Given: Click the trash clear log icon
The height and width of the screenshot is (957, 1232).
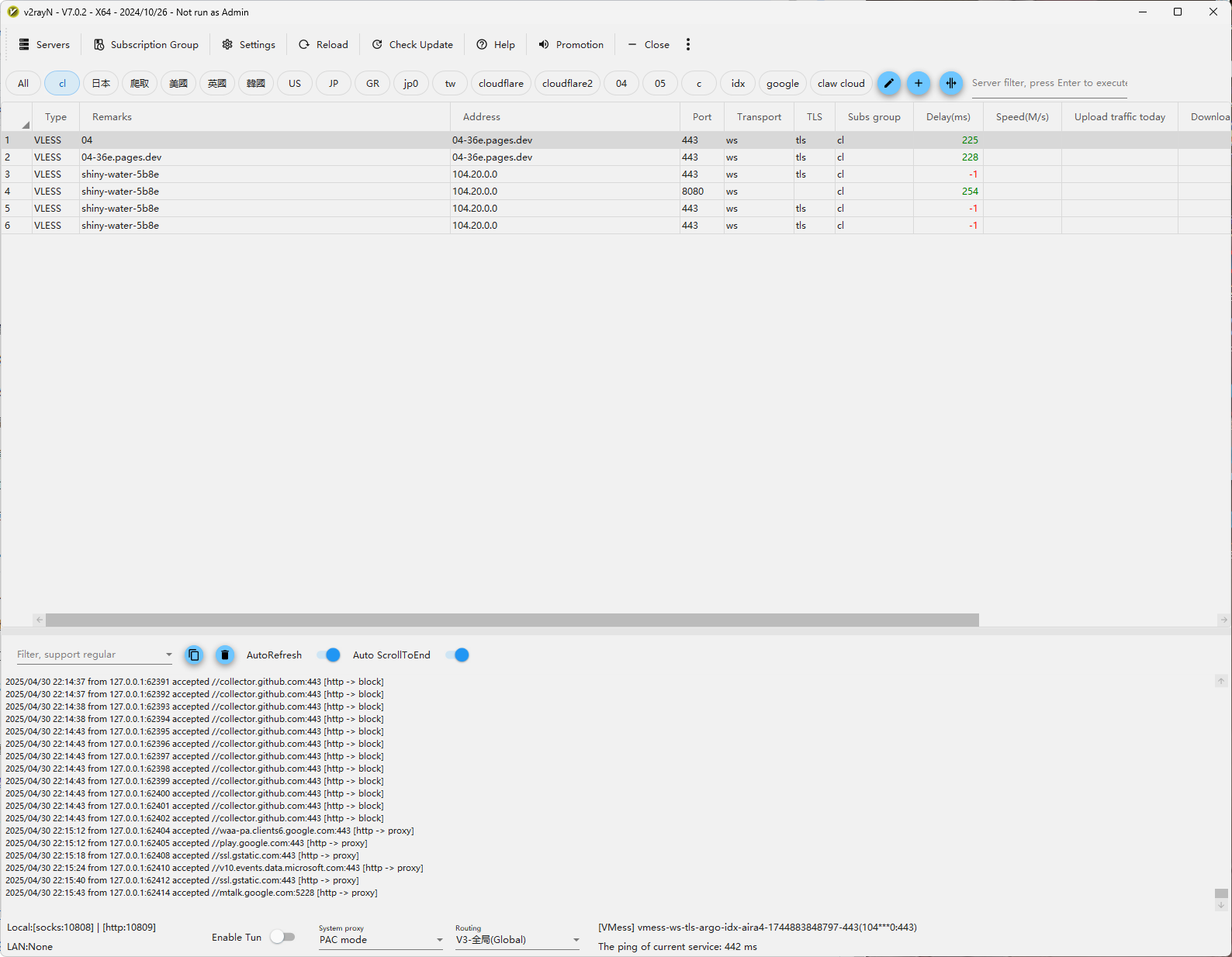Looking at the screenshot, I should [225, 655].
